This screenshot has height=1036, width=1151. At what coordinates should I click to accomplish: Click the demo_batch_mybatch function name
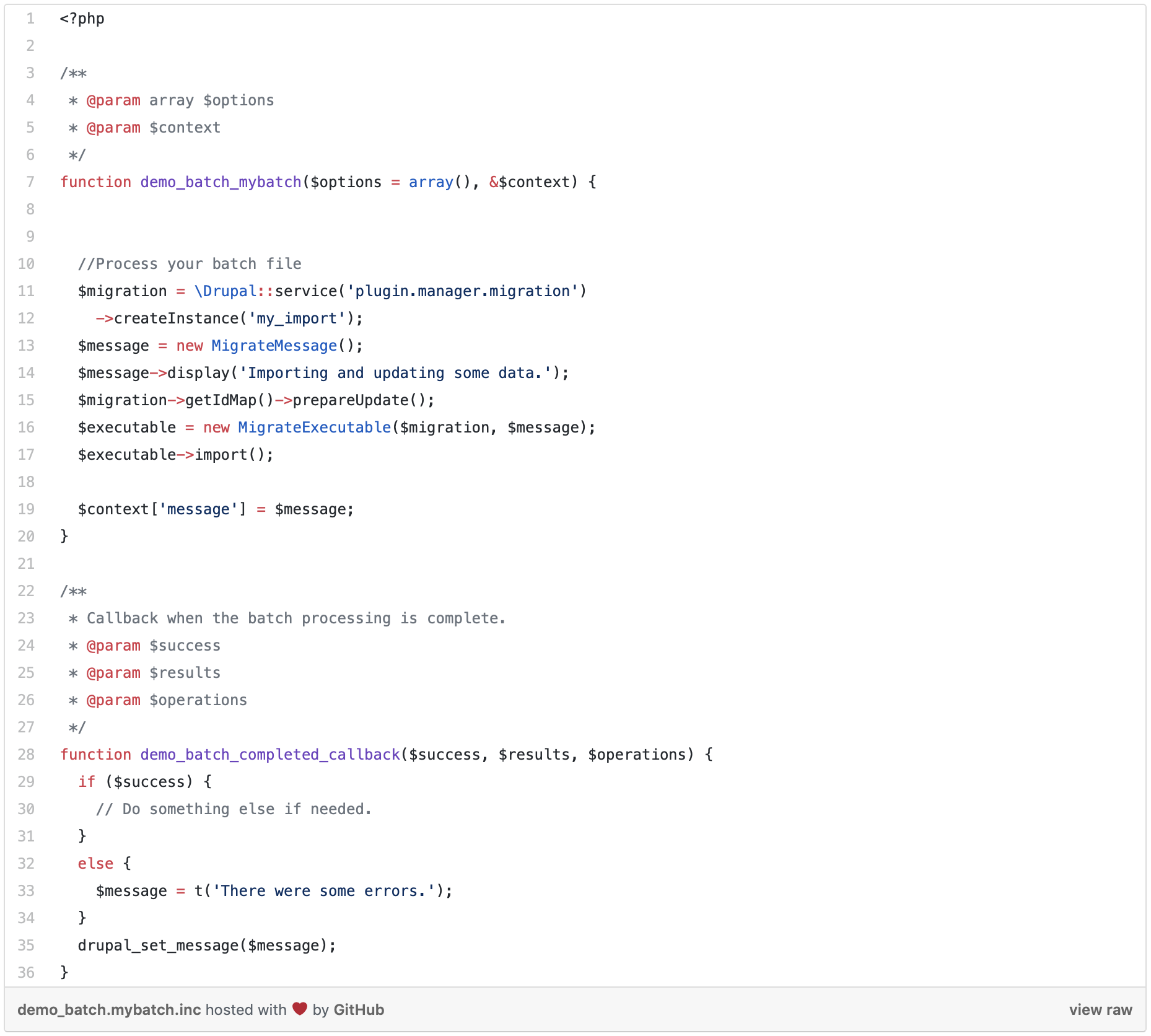coord(221,182)
